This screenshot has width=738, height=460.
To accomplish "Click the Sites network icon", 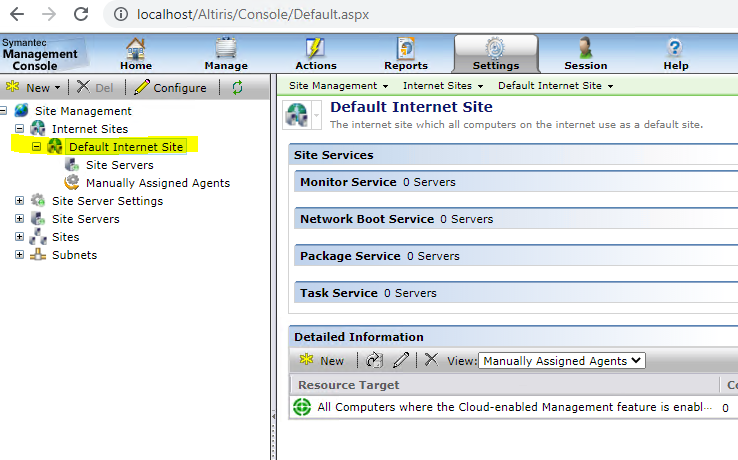I will click(38, 236).
